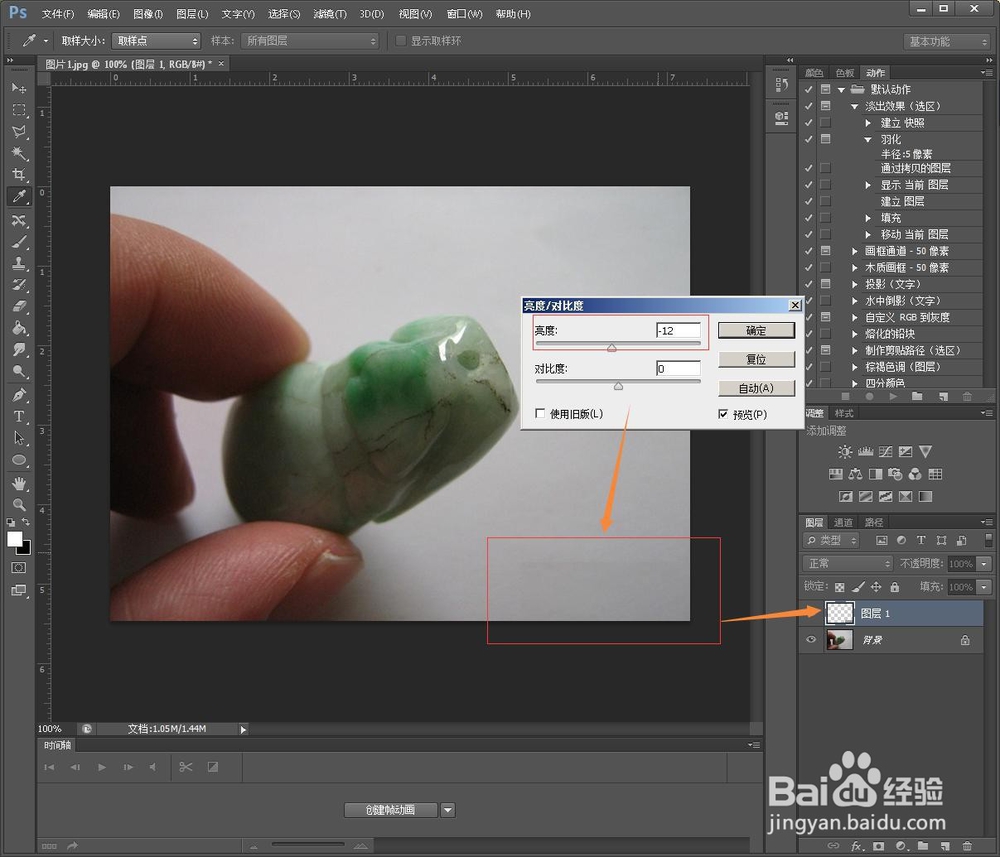Toggle checkmark for 熔化的铅块 action
This screenshot has height=857, width=1000.
tap(809, 333)
